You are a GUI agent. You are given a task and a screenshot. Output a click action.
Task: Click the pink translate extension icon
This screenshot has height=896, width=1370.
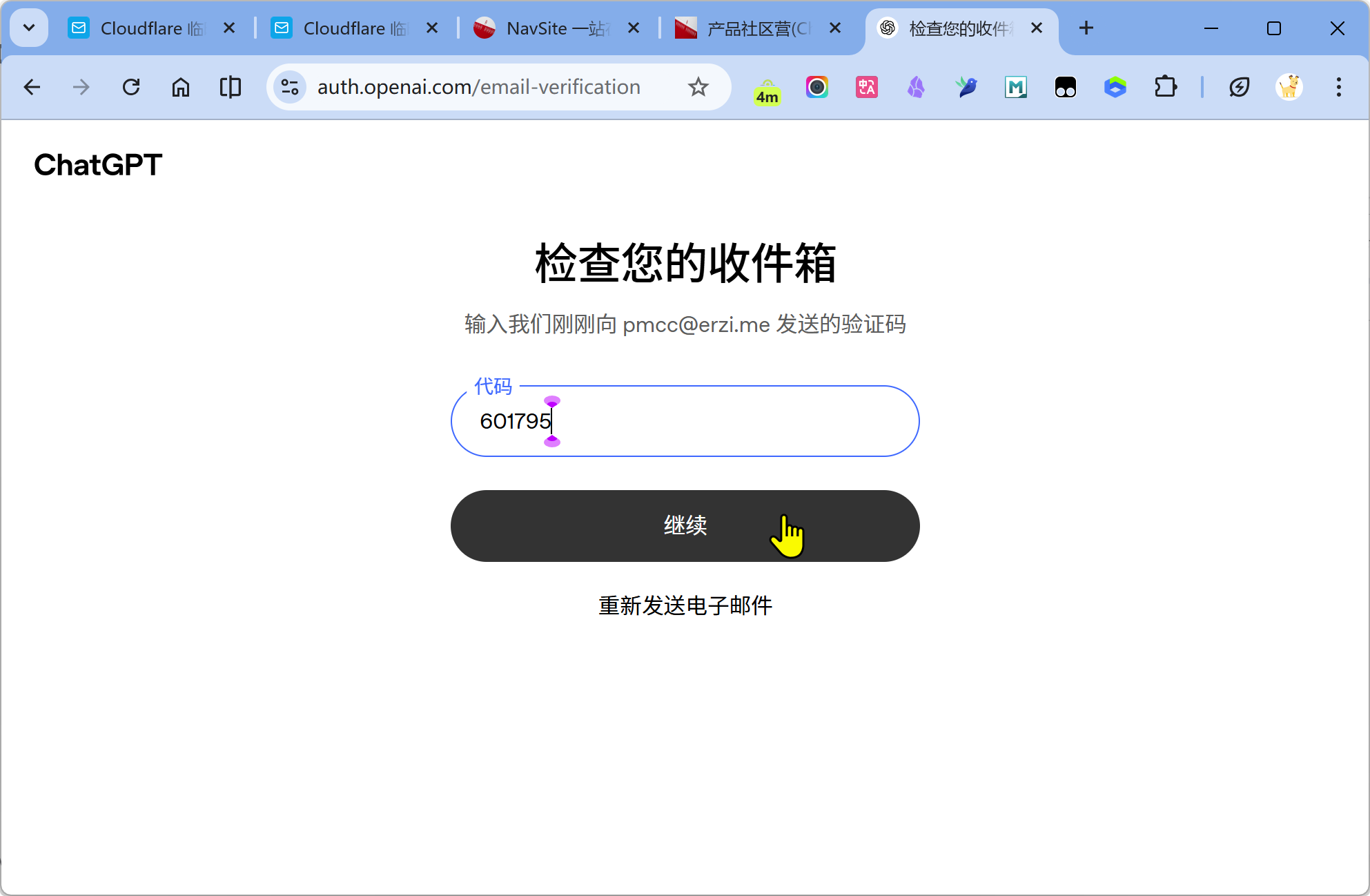tap(866, 87)
